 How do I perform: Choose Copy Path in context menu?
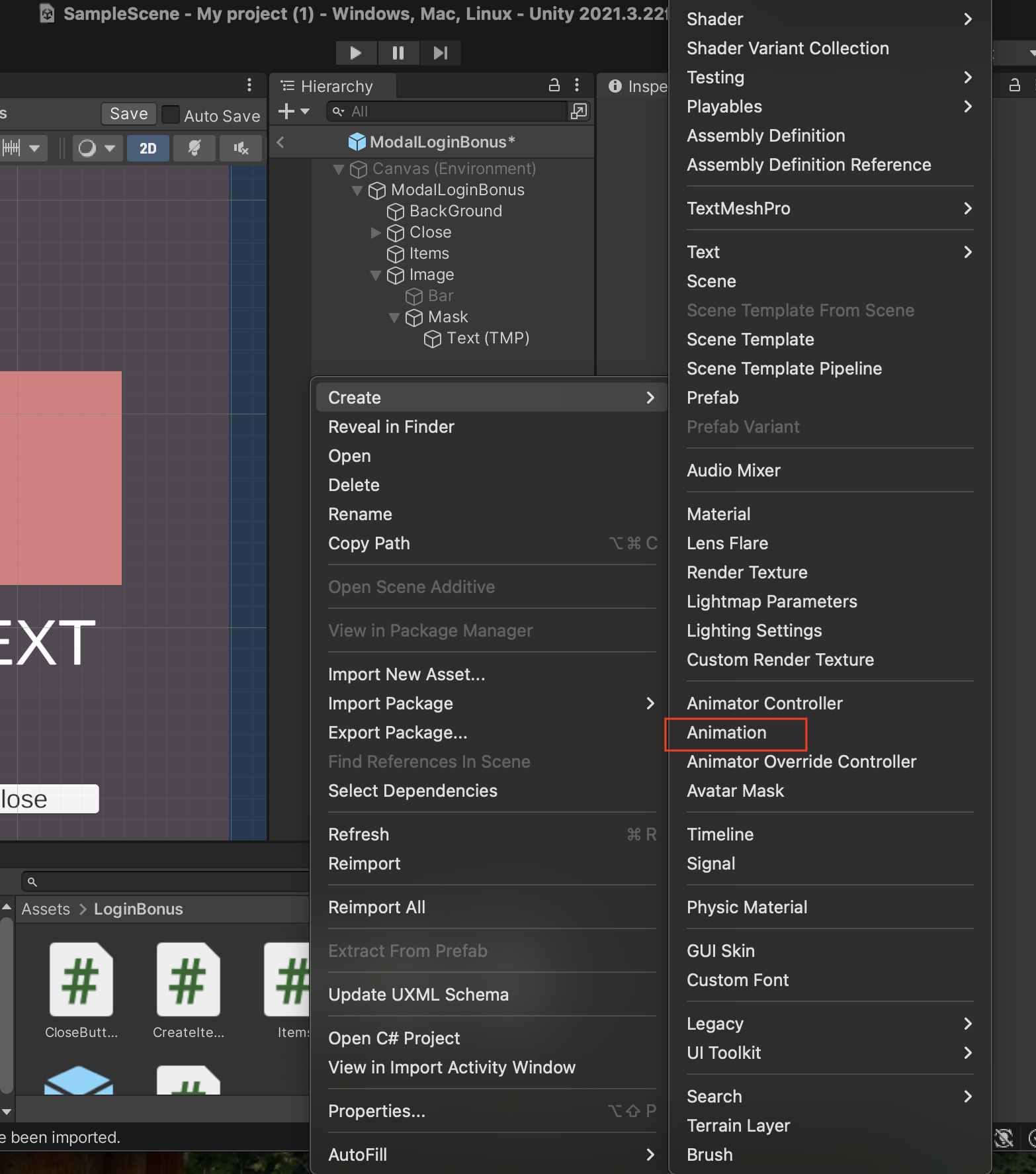(491, 543)
